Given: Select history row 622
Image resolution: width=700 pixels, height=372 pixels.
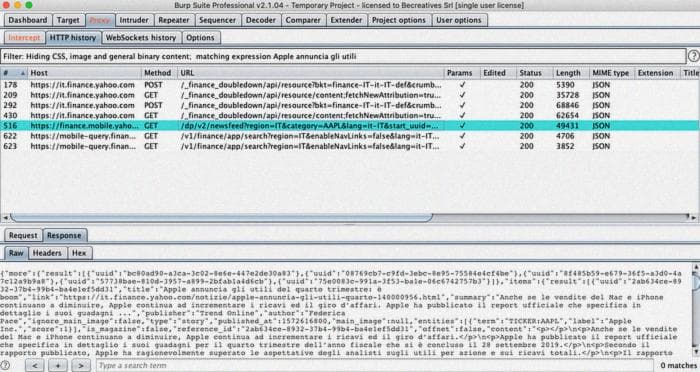Looking at the screenshot, I should 349,136.
